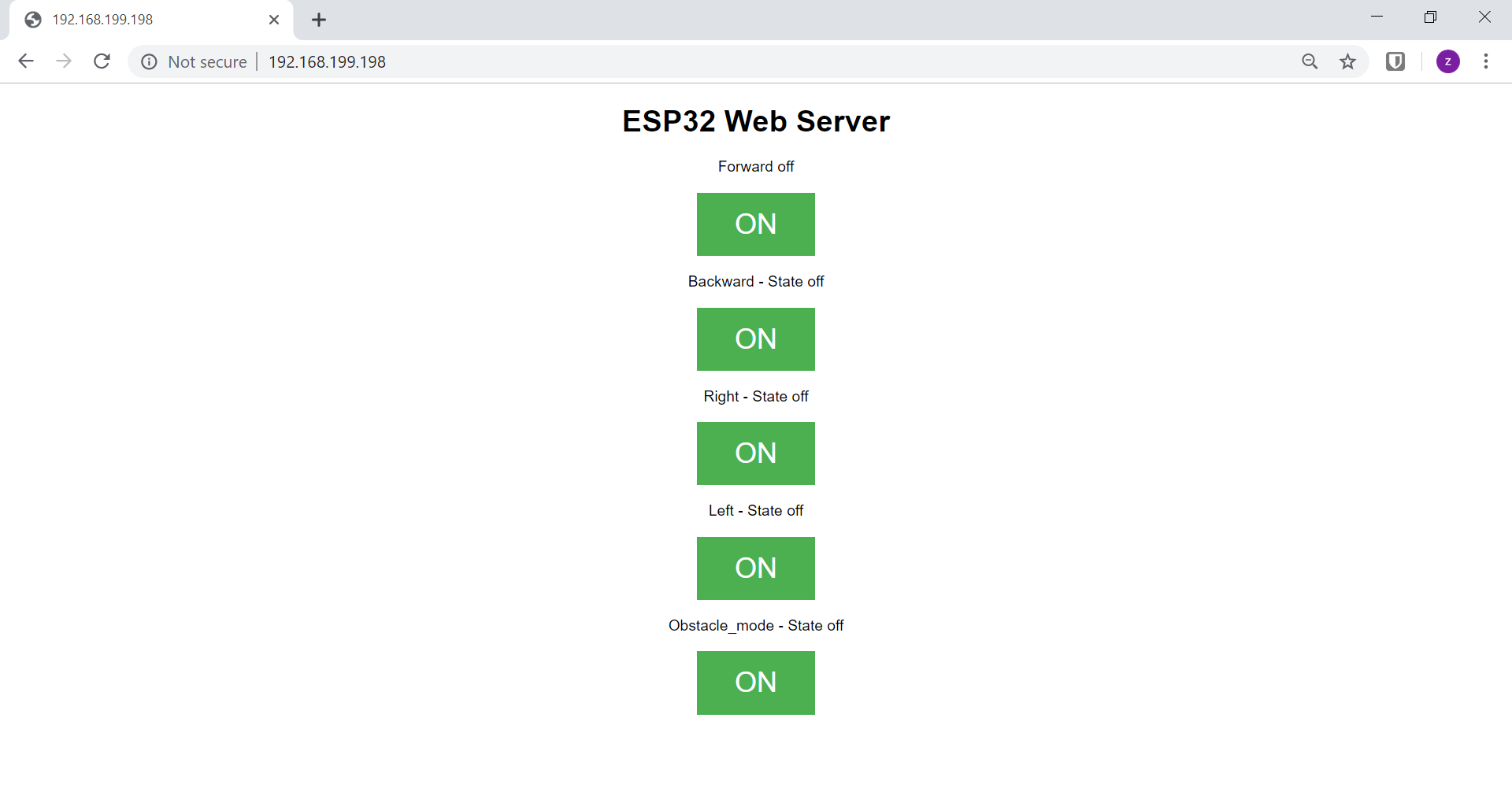The height and width of the screenshot is (803, 1512).
Task: Click the forward navigation arrow
Action: (64, 61)
